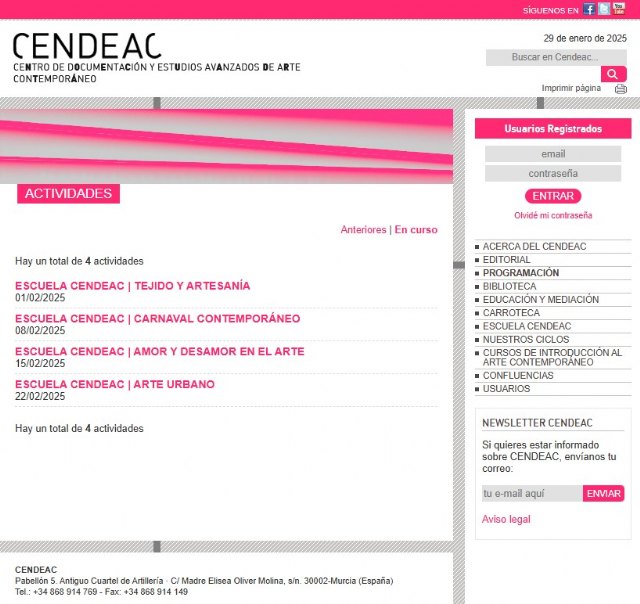Type in the Buscar en Cendeac field
640x604 pixels.
pyautogui.click(x=555, y=57)
